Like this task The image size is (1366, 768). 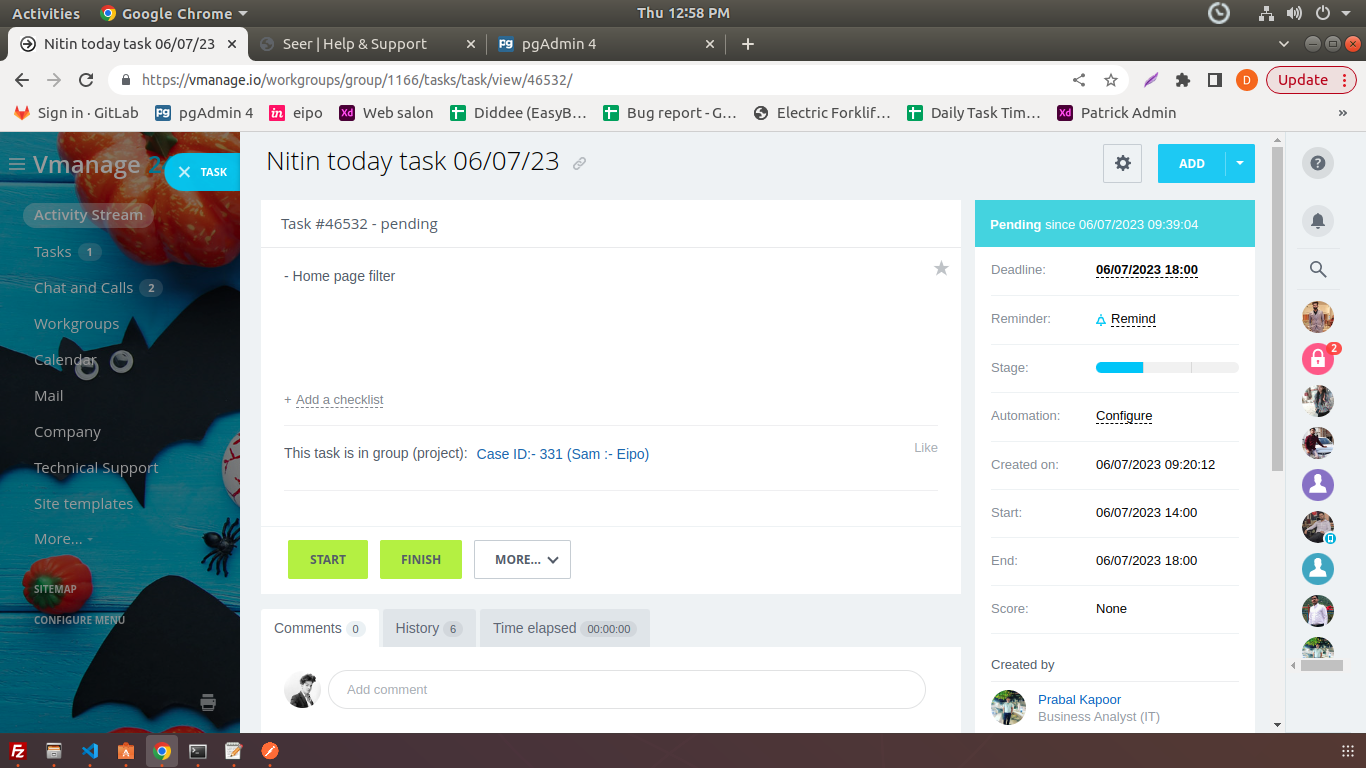tap(925, 447)
